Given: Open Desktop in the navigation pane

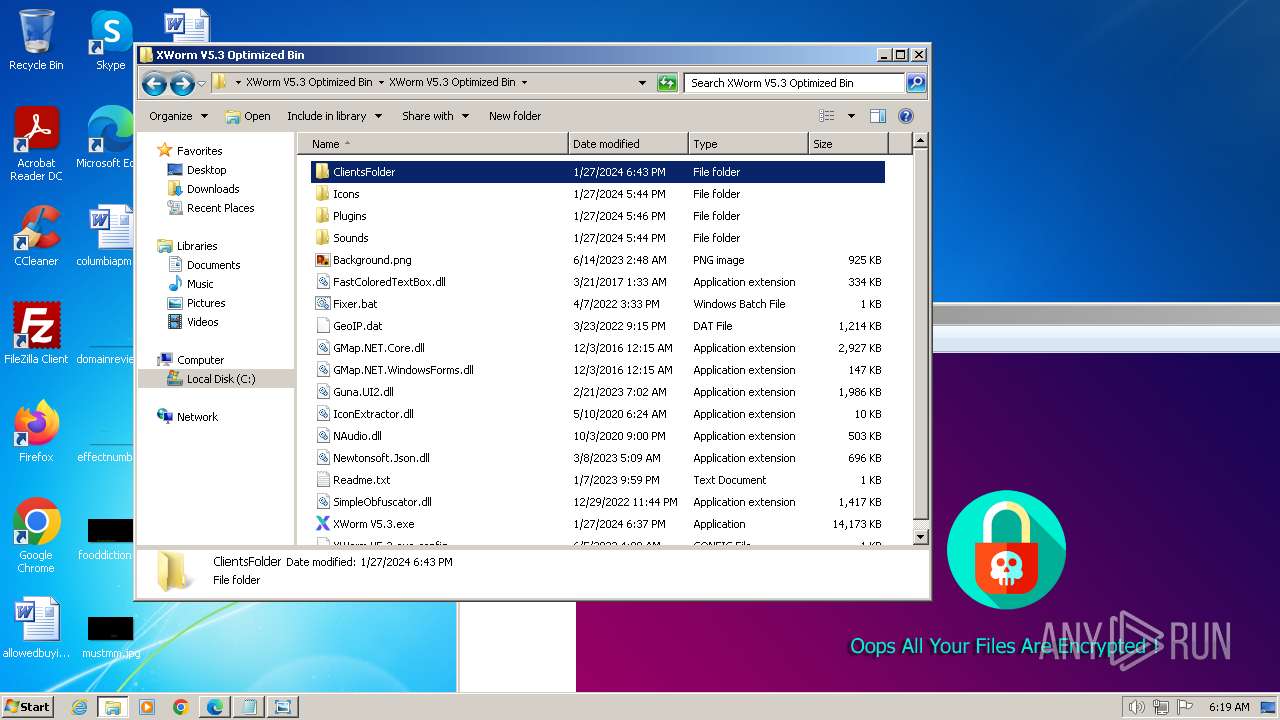Looking at the screenshot, I should pos(206,170).
